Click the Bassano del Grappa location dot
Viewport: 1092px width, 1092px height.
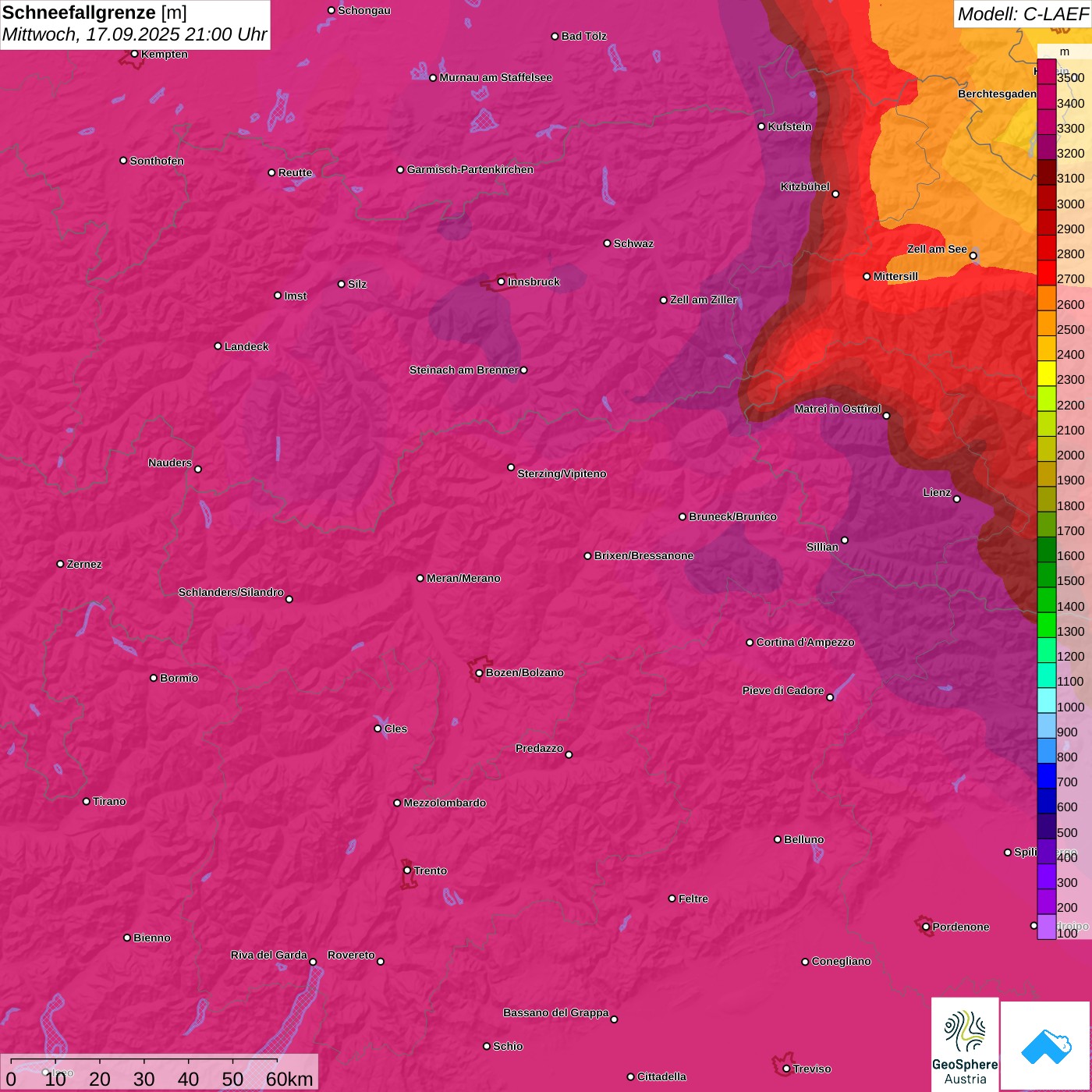(614, 1019)
